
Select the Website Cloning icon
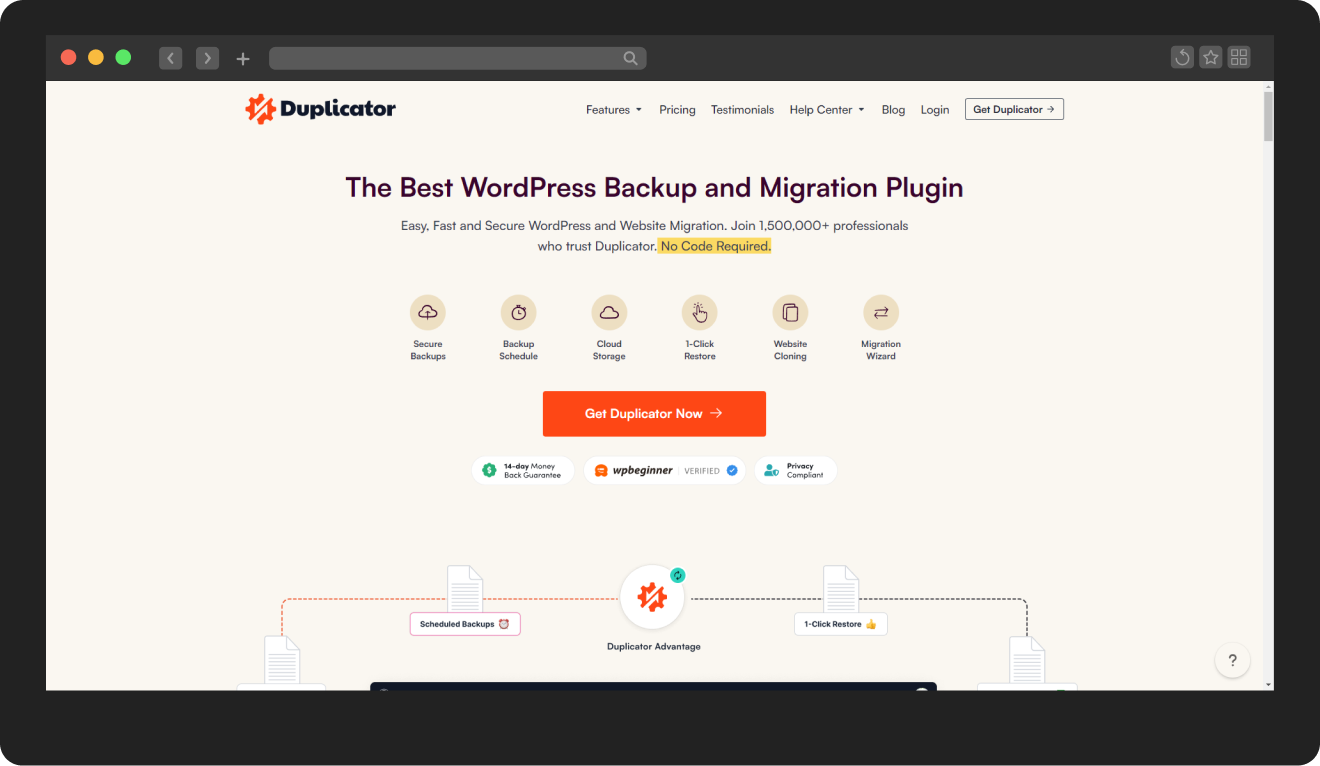[x=790, y=311]
